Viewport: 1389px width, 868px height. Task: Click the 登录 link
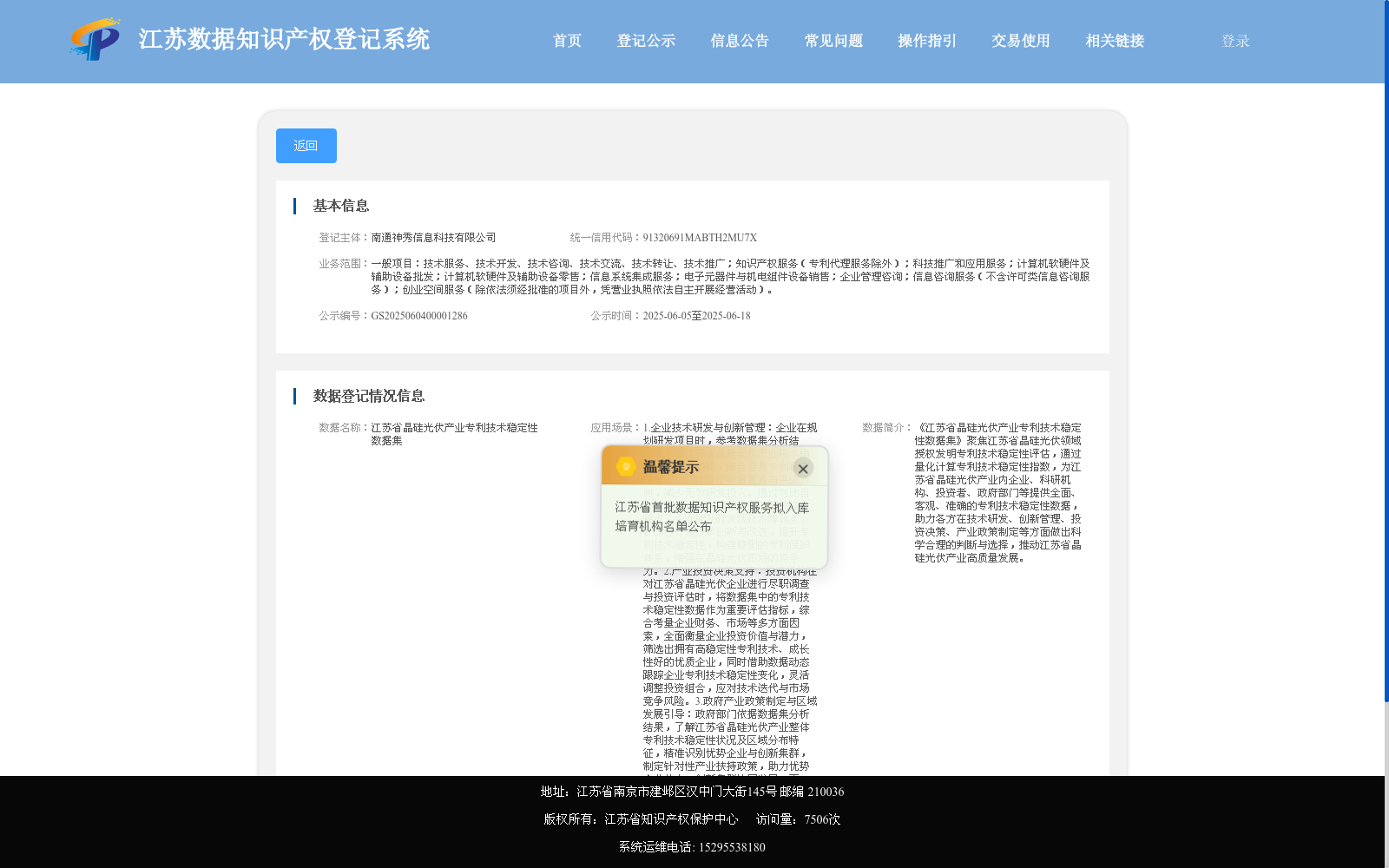[x=1235, y=41]
